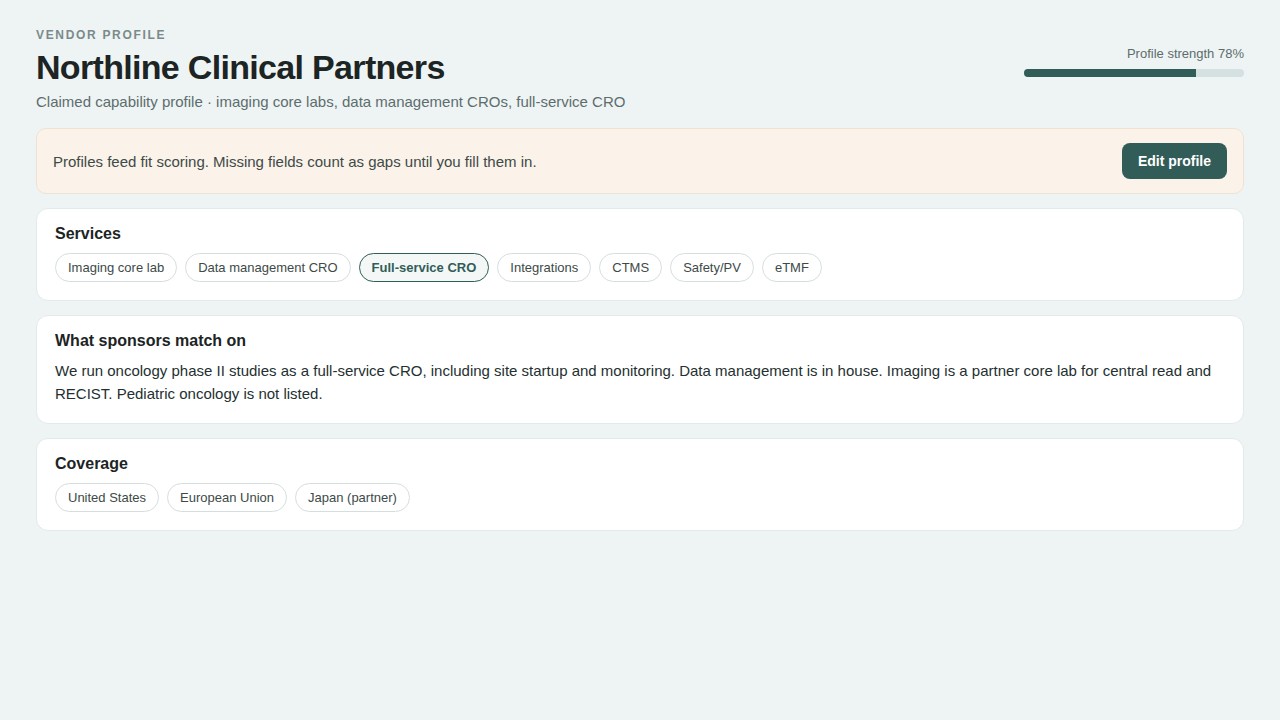Screen dimensions: 1280x720
Task: Click the European Union coverage chip
Action: tap(227, 498)
